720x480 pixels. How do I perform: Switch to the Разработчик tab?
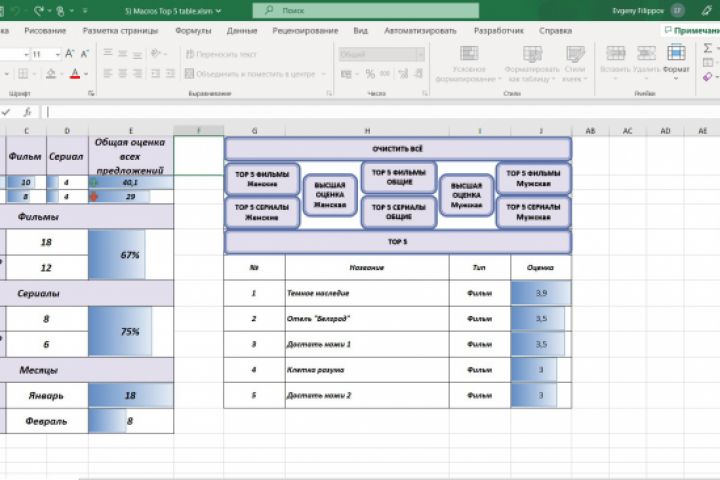pos(499,31)
